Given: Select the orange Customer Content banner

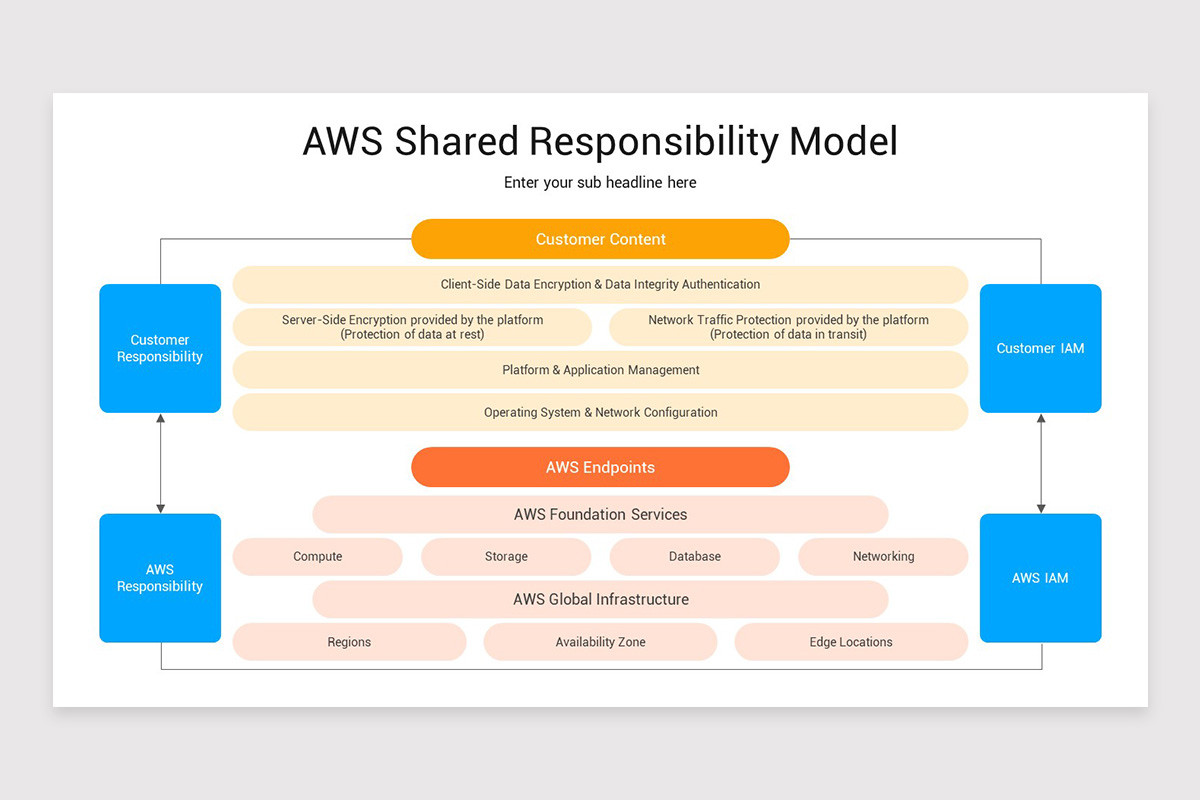Looking at the screenshot, I should point(600,239).
